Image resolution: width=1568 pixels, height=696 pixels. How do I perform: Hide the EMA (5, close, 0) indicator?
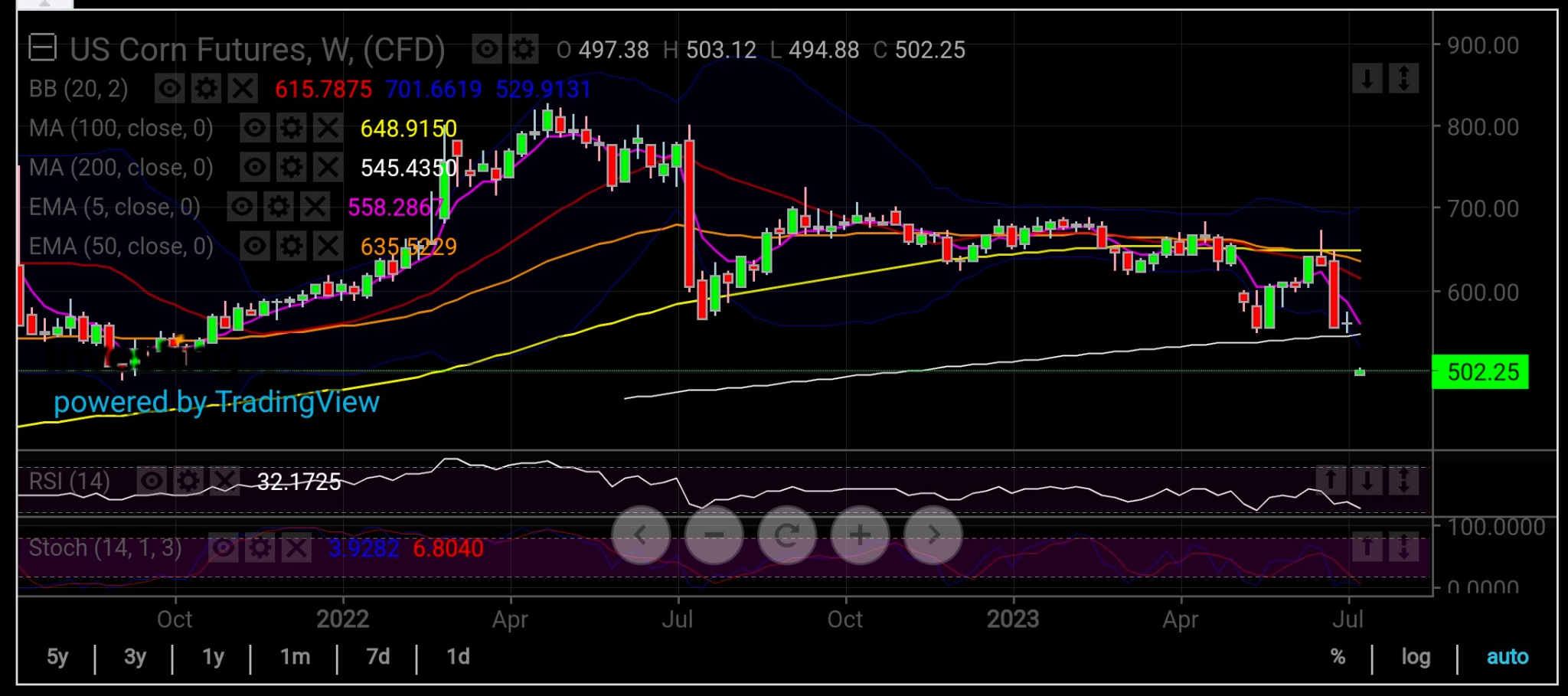point(242,207)
